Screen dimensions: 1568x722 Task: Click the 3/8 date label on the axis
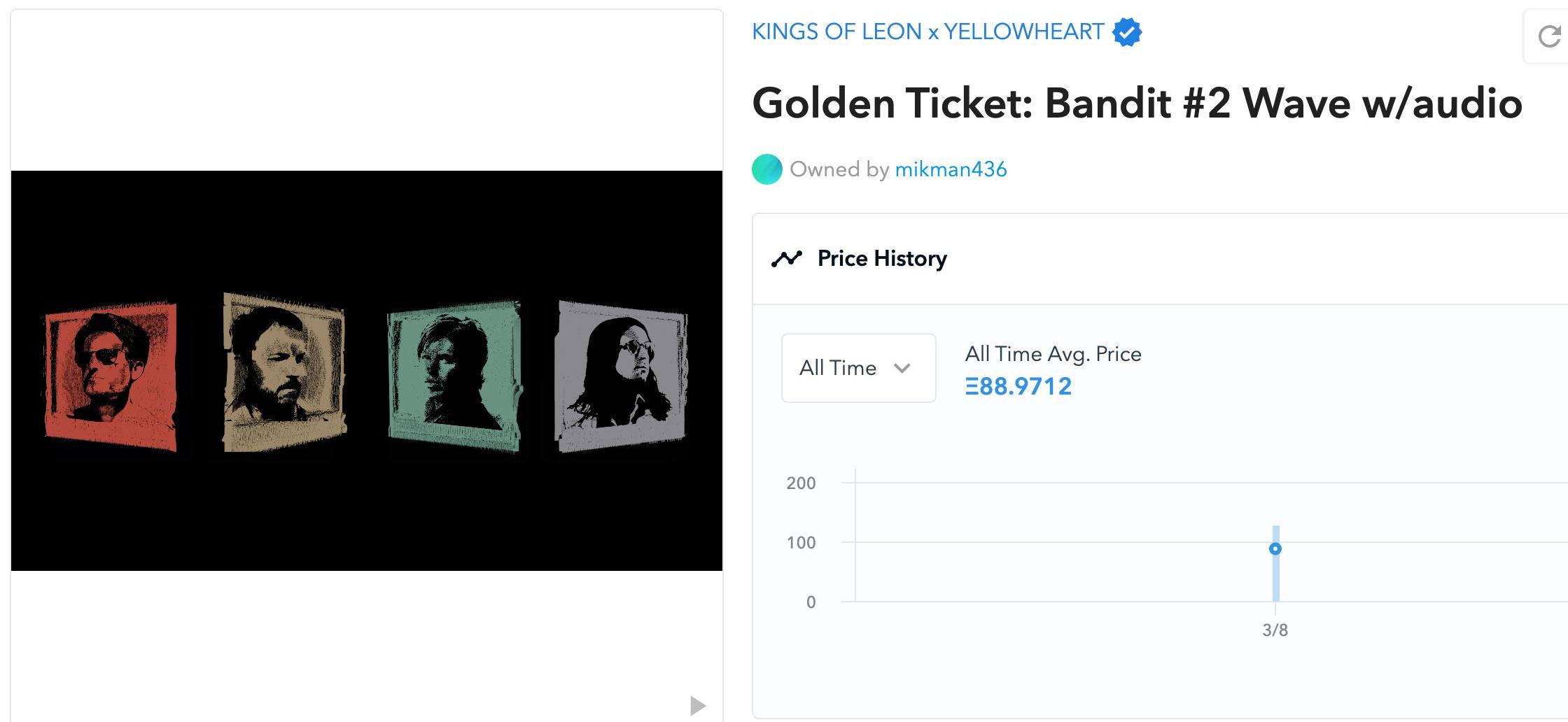pyautogui.click(x=1275, y=630)
